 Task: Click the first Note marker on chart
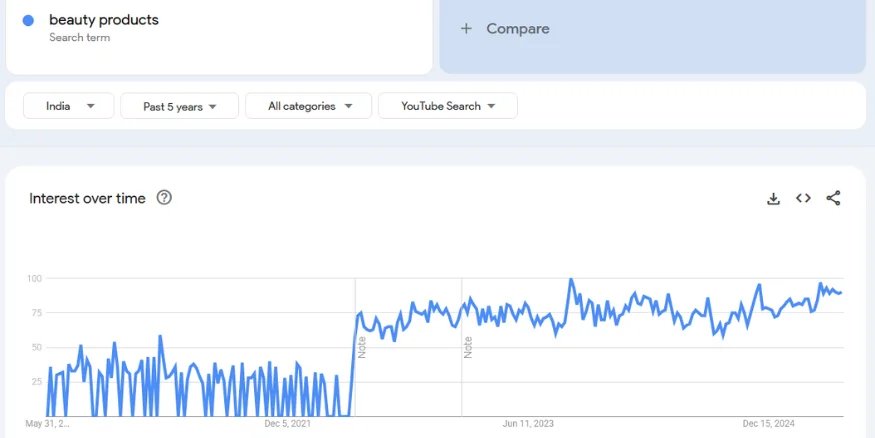(x=362, y=347)
